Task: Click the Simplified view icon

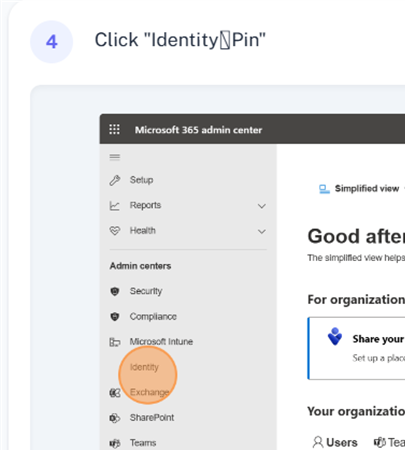Action: [x=324, y=189]
